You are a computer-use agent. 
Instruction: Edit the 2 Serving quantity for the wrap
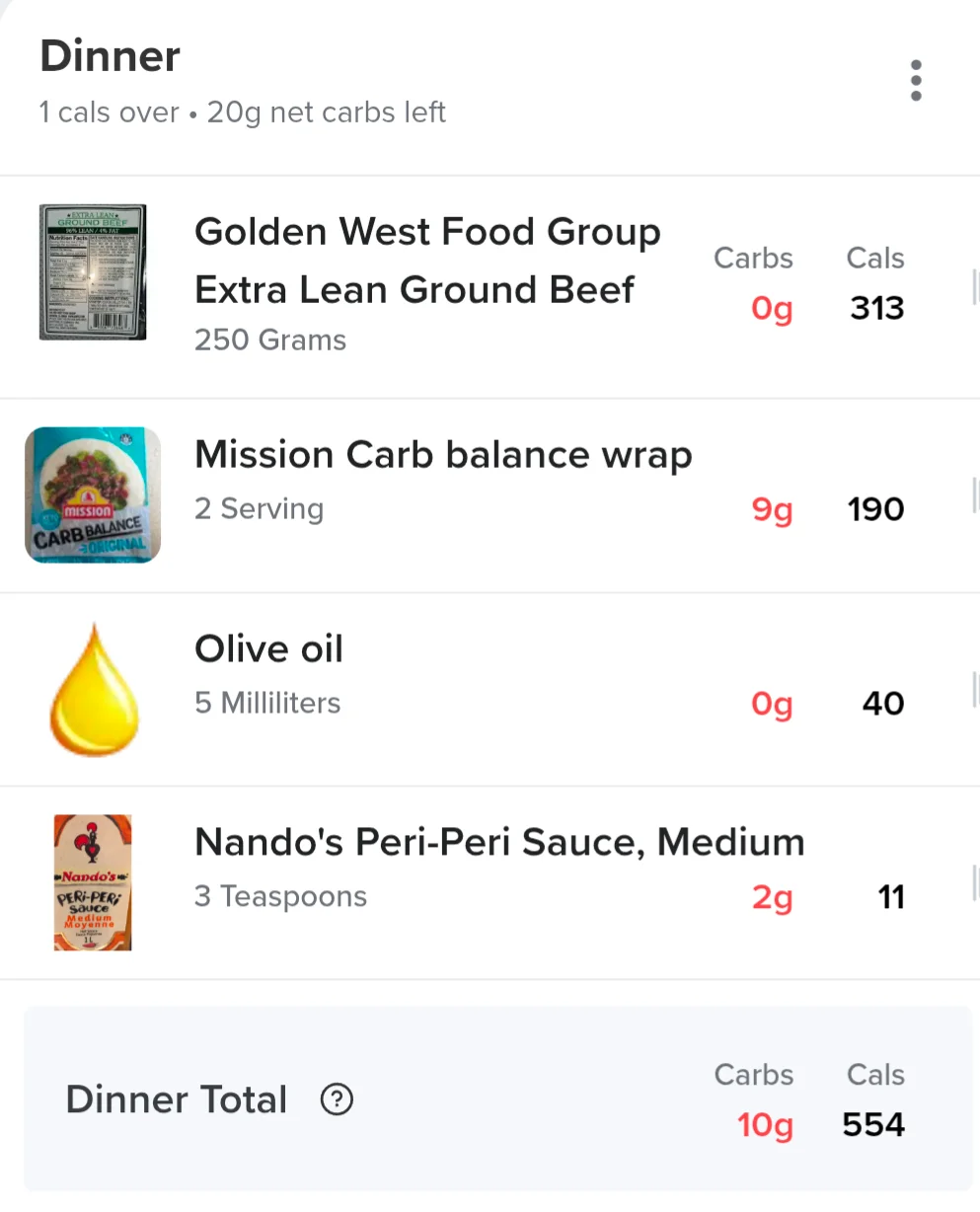pos(259,508)
